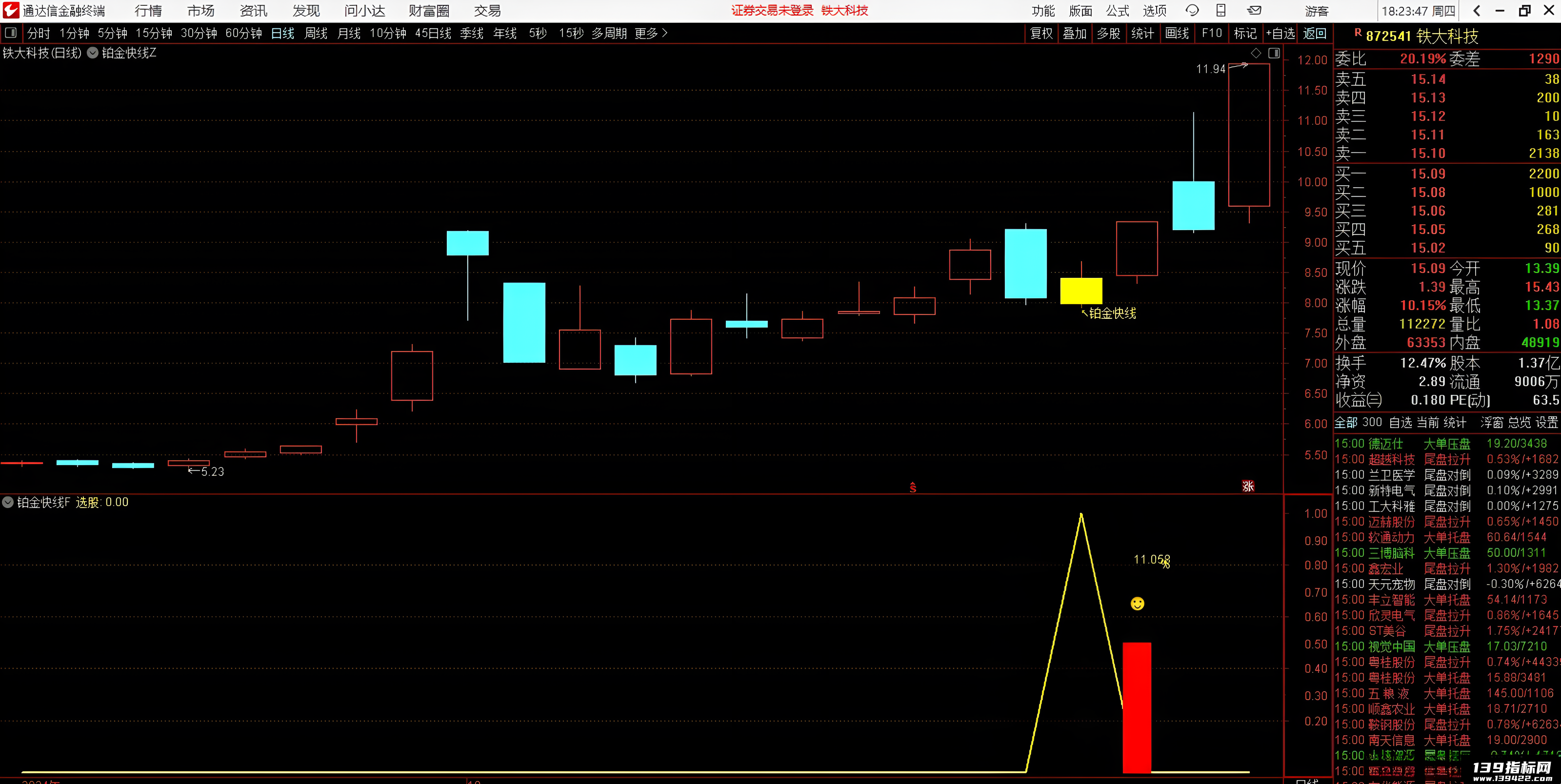1561x784 pixels.
Task: Open the 多周期 multi-period option
Action: click(609, 33)
